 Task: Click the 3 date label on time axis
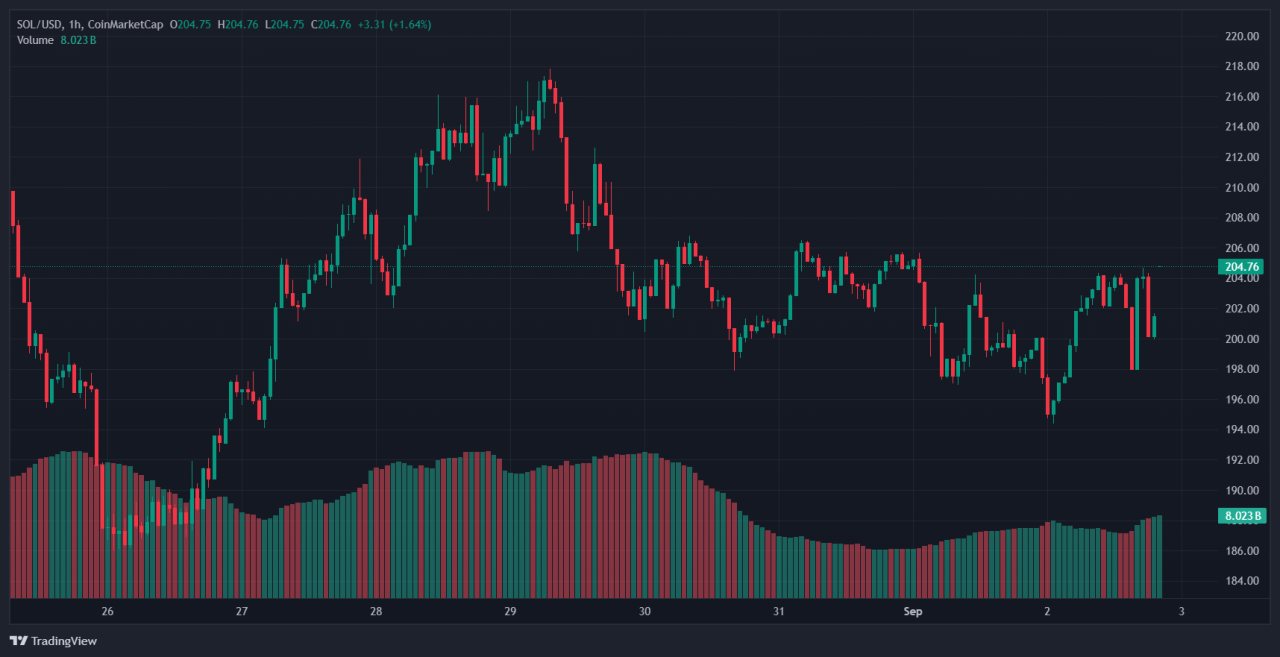point(1181,610)
